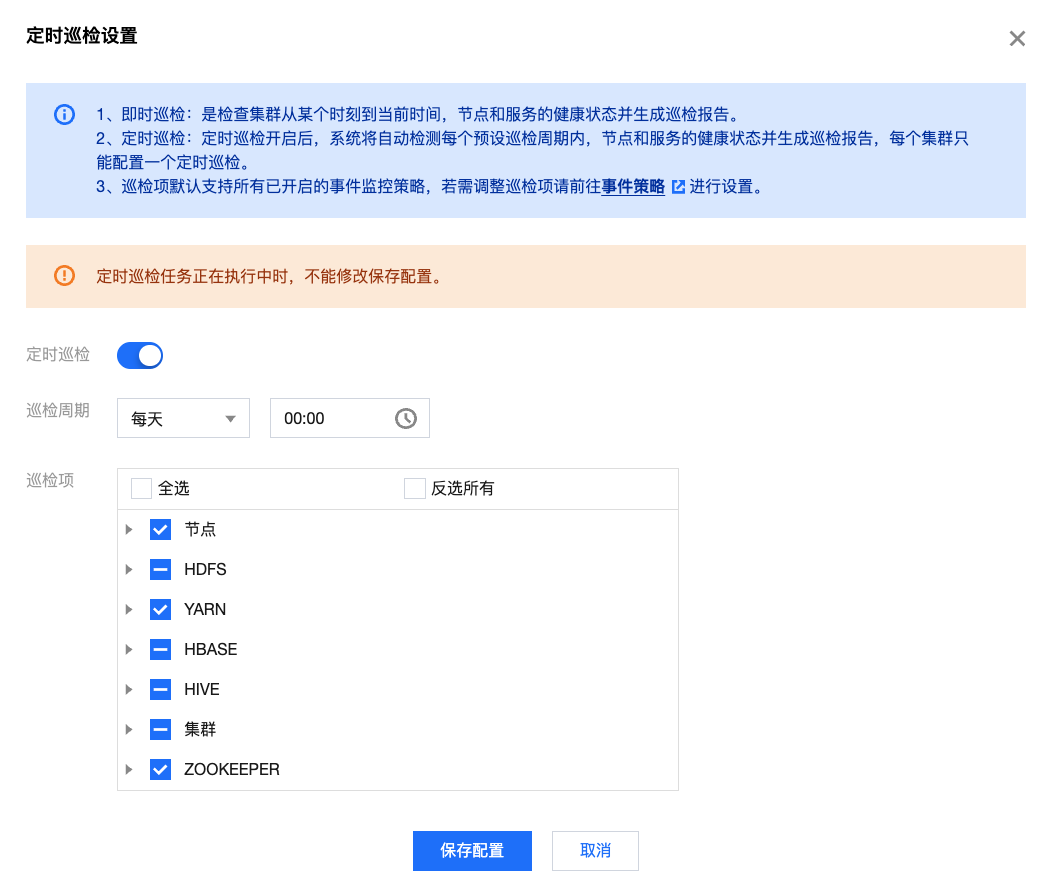The image size is (1058, 896).
Task: Click the external link icon beside 事件策略
Action: point(678,187)
